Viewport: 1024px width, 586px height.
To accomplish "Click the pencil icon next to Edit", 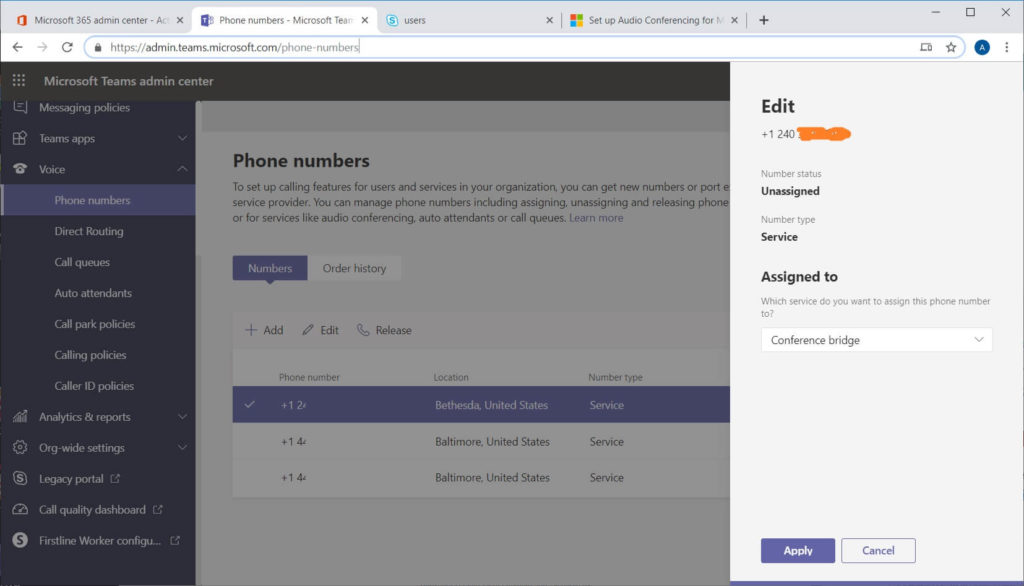I will 308,330.
